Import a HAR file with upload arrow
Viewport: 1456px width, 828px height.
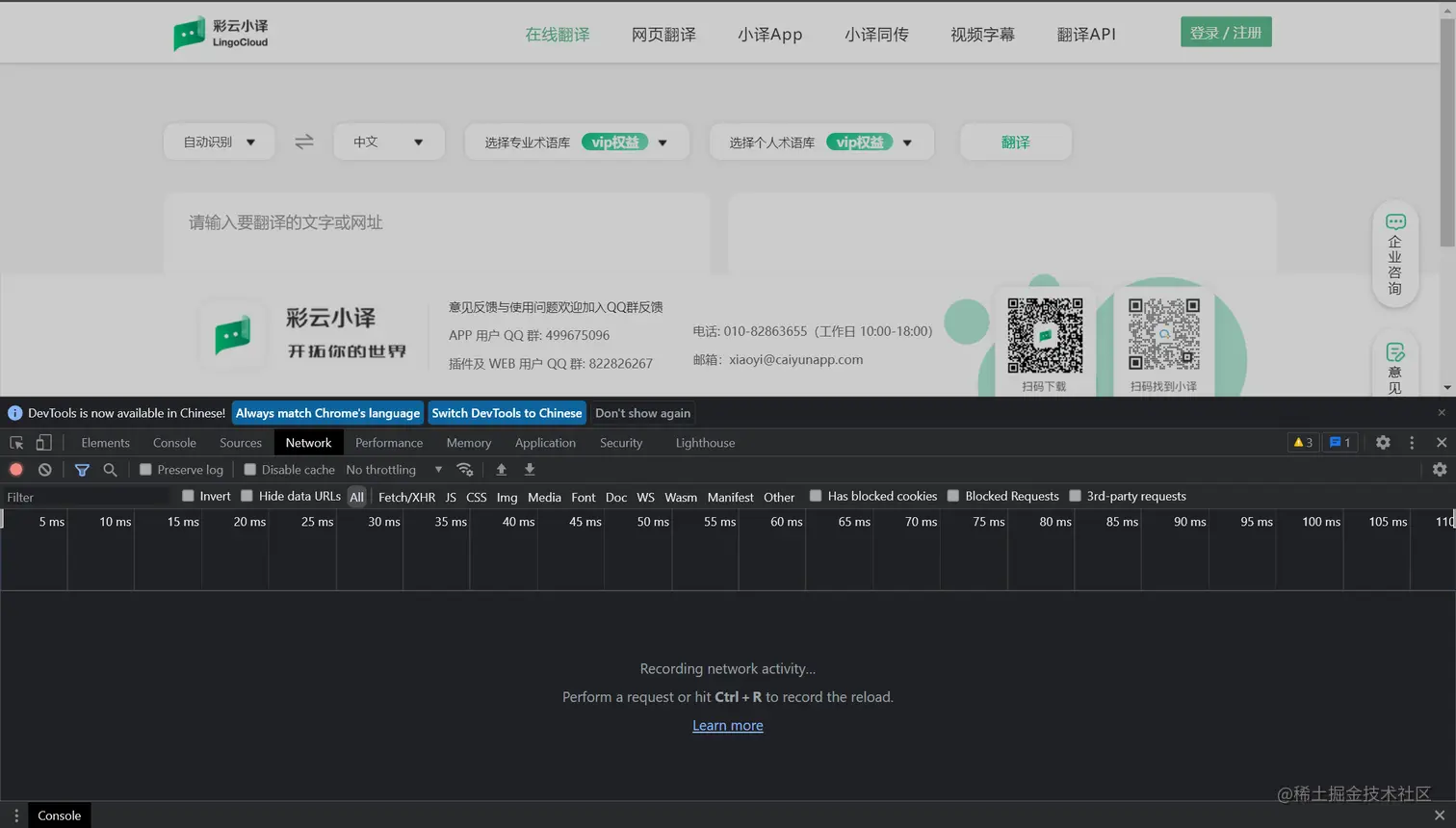pyautogui.click(x=501, y=470)
